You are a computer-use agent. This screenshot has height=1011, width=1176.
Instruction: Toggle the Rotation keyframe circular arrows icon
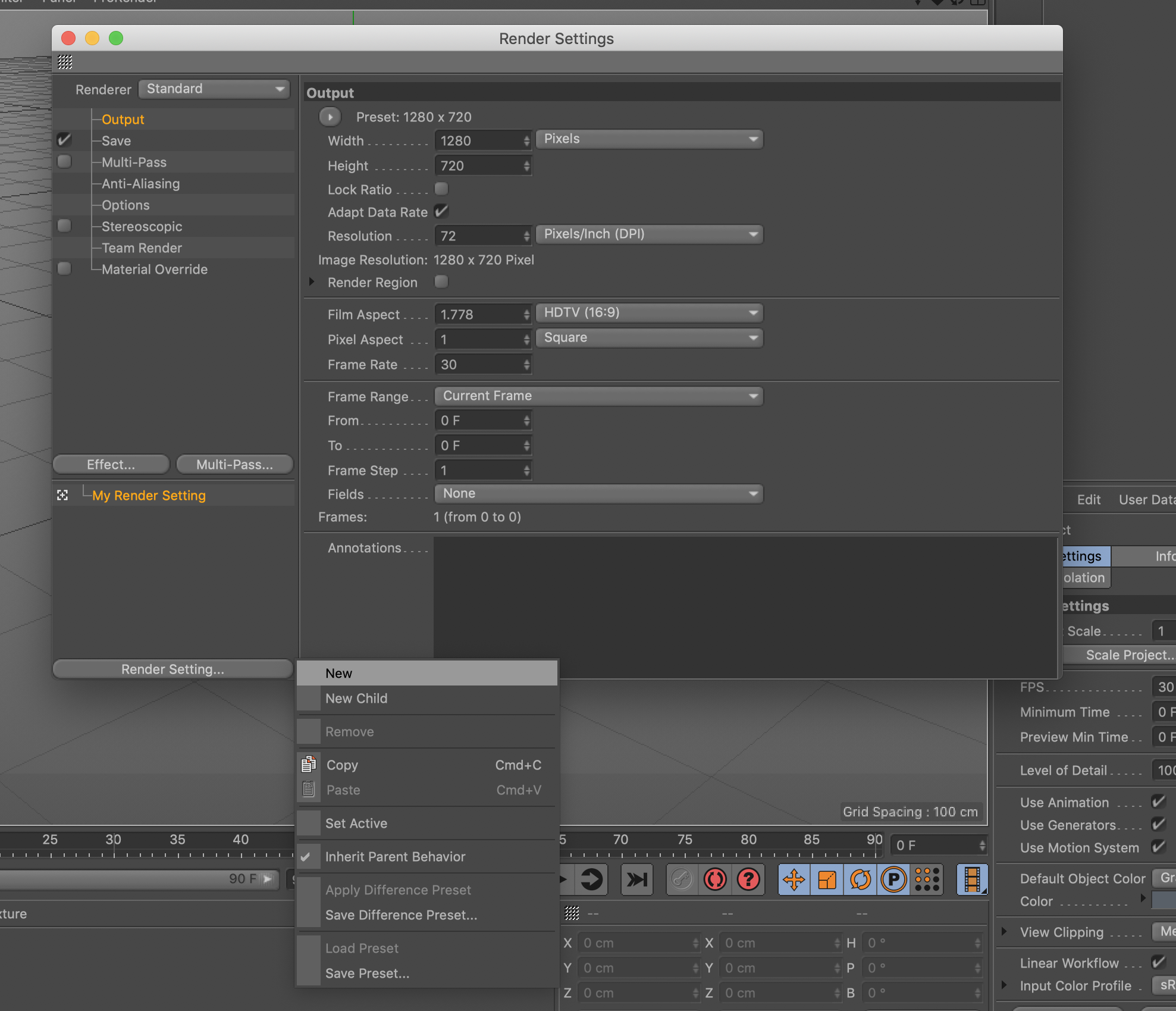(861, 879)
